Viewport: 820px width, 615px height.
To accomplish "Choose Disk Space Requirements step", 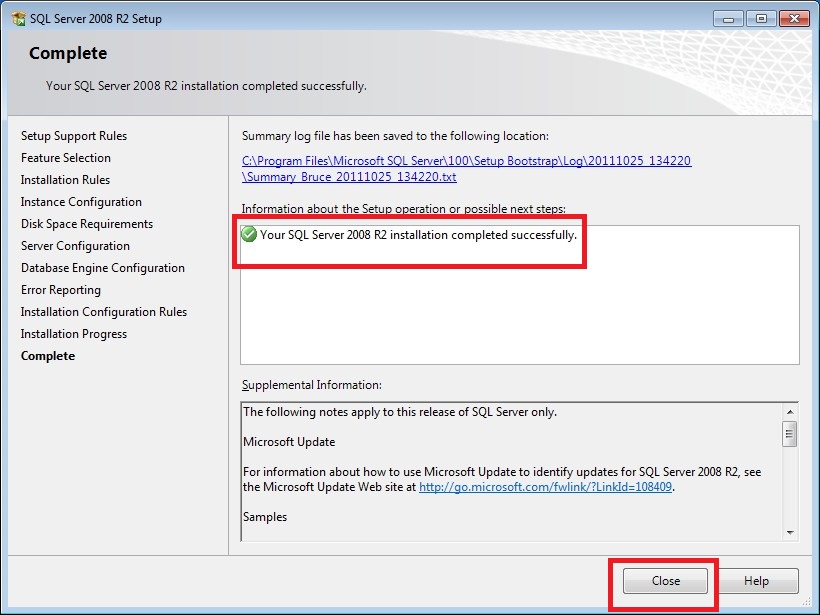I will [87, 224].
